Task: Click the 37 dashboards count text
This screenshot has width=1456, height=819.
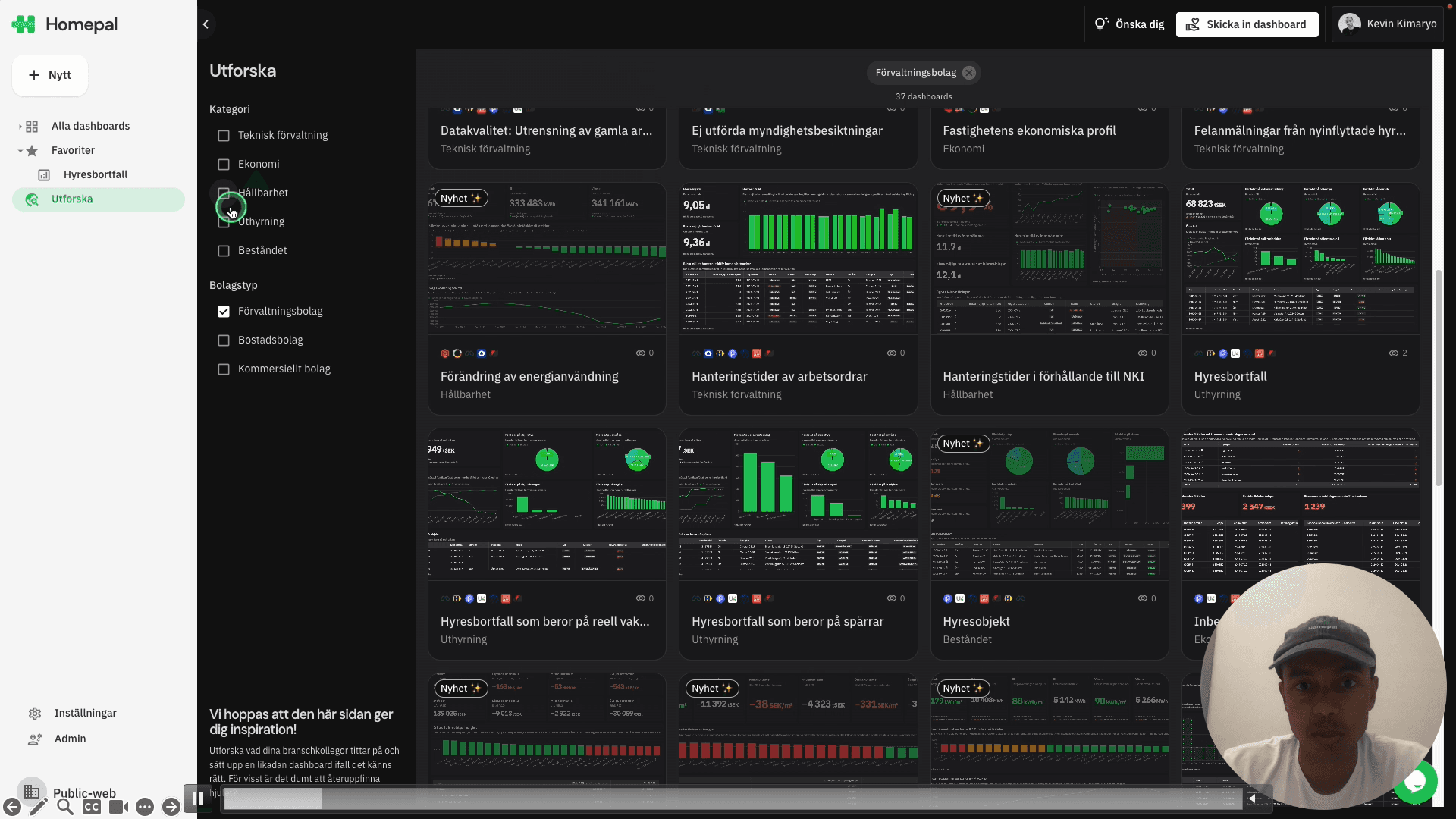Action: 924,97
